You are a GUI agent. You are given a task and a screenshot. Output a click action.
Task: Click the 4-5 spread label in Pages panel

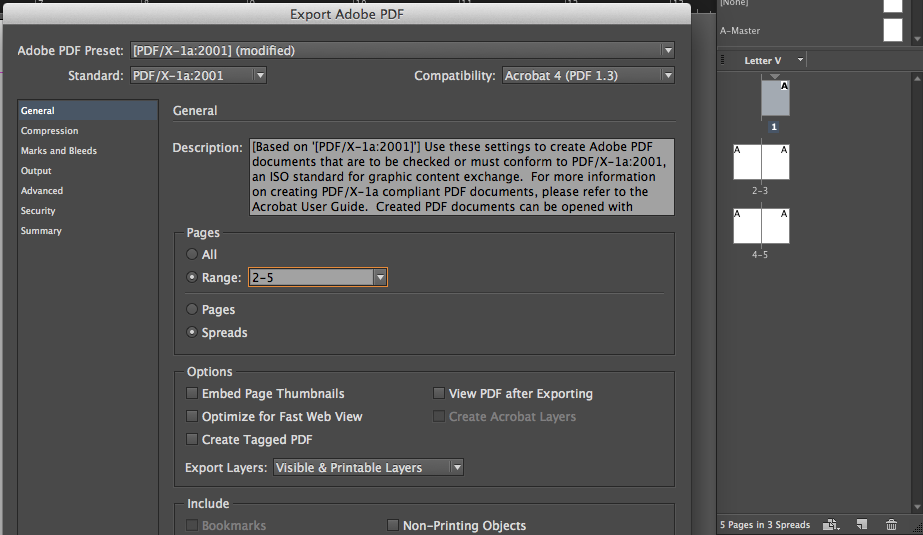click(760, 255)
